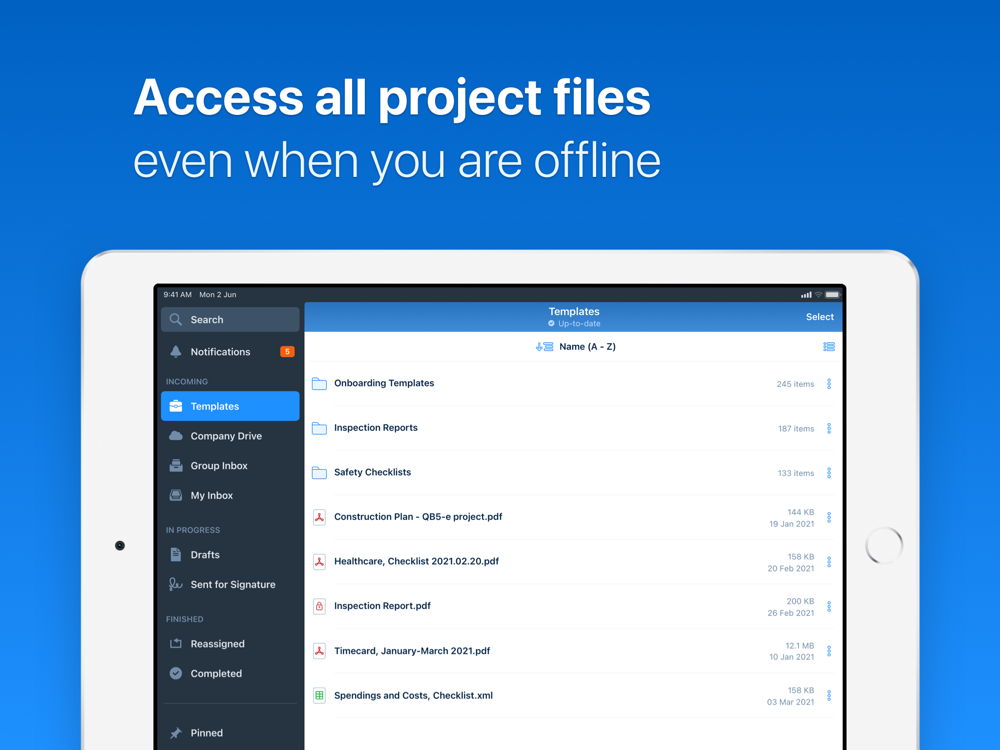Click the Up-to-date sync status
This screenshot has height=750, width=1000.
(x=574, y=323)
